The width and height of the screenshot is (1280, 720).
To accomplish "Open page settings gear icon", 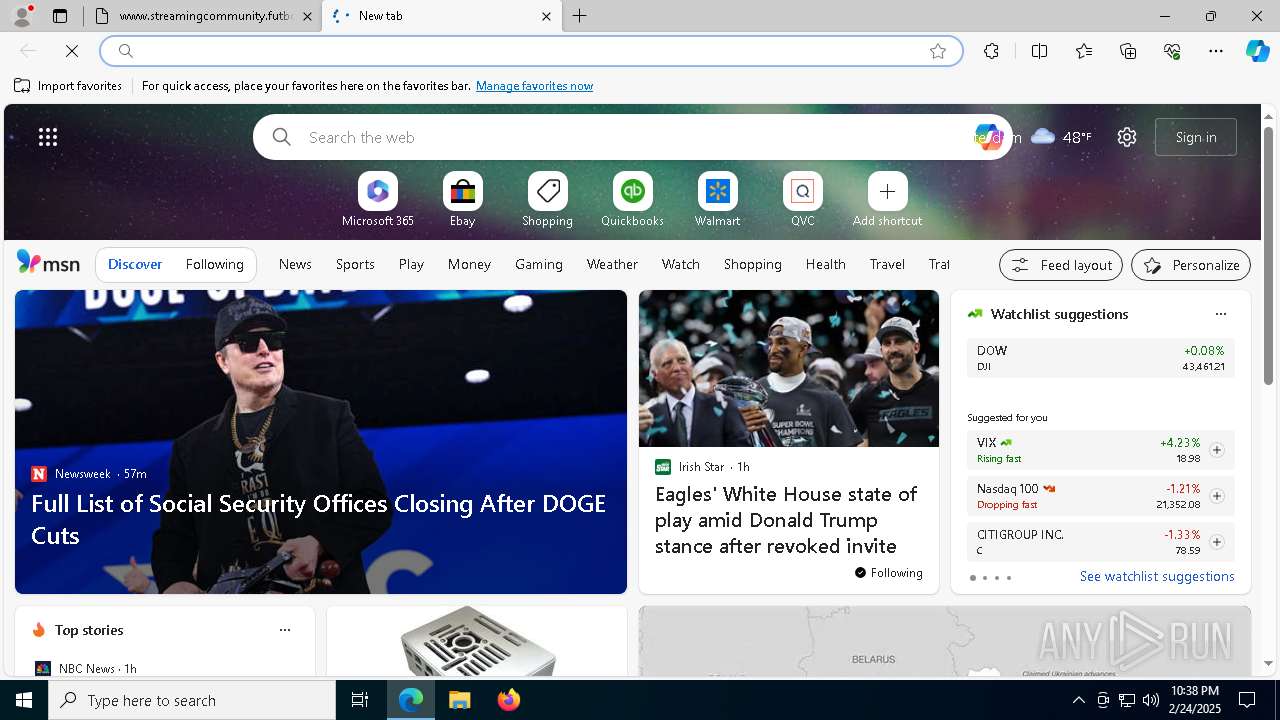I will (1127, 137).
